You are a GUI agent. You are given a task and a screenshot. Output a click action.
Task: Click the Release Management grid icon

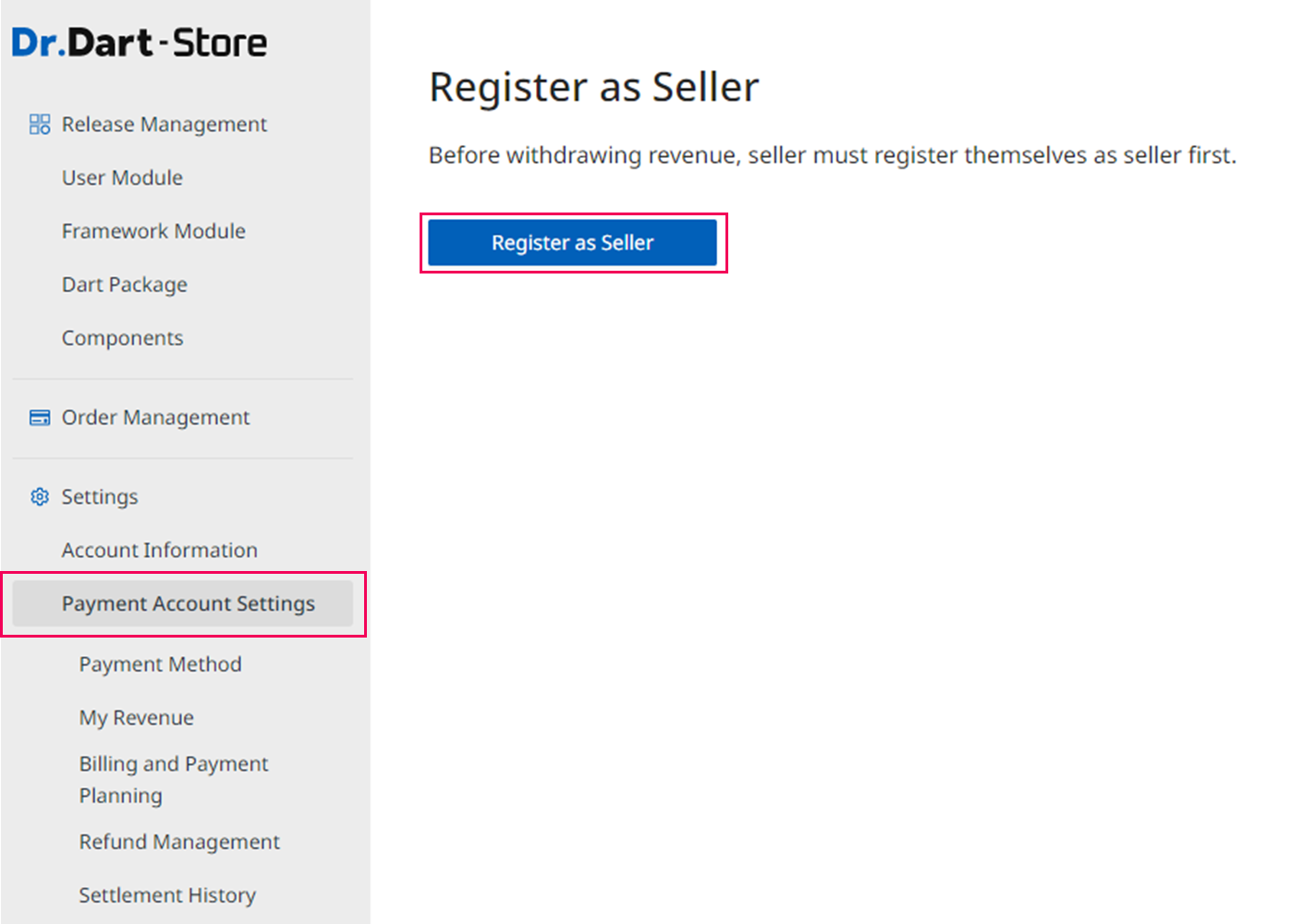pos(40,125)
